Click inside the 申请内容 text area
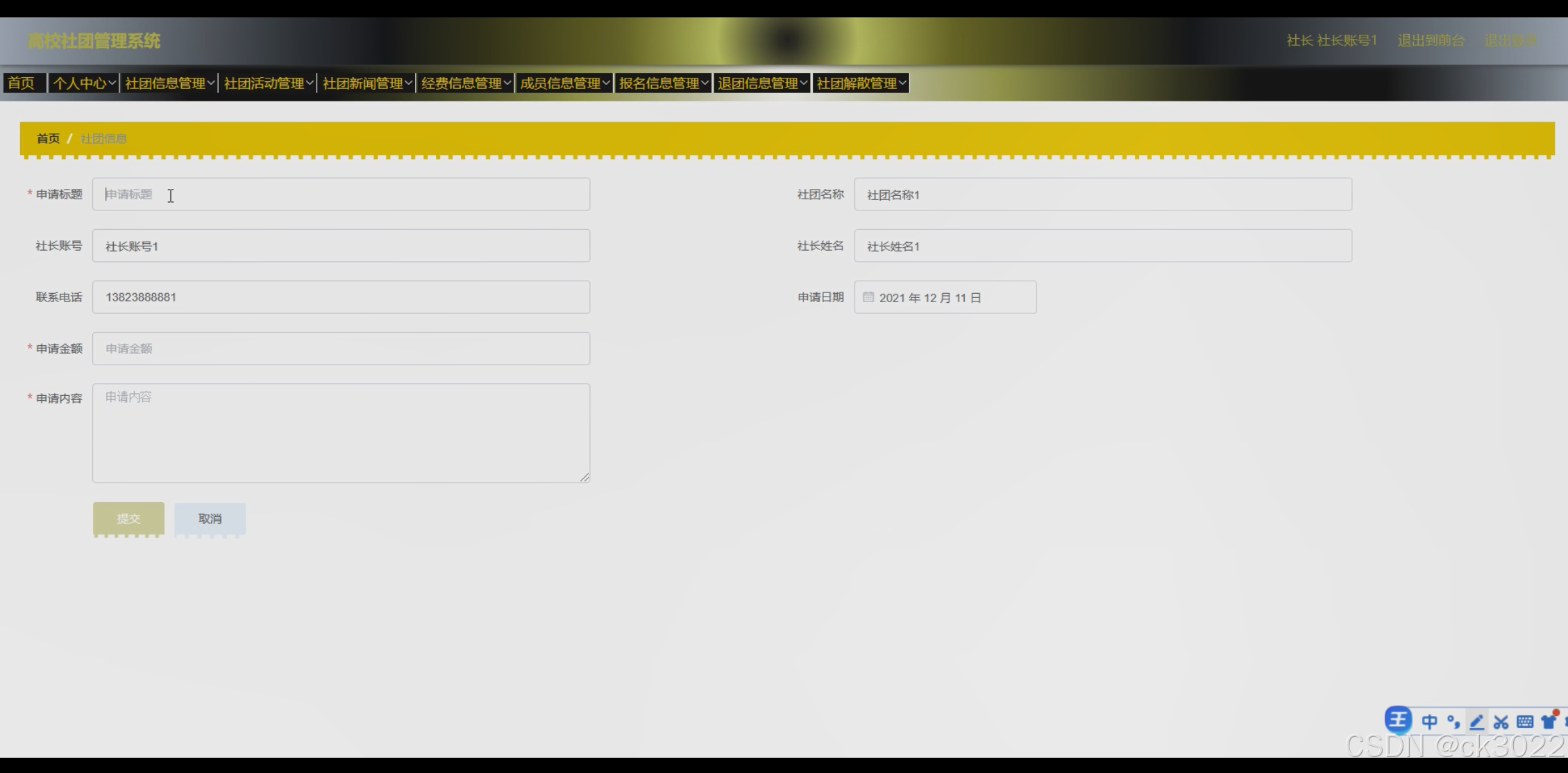This screenshot has width=1568, height=773. pos(341,433)
